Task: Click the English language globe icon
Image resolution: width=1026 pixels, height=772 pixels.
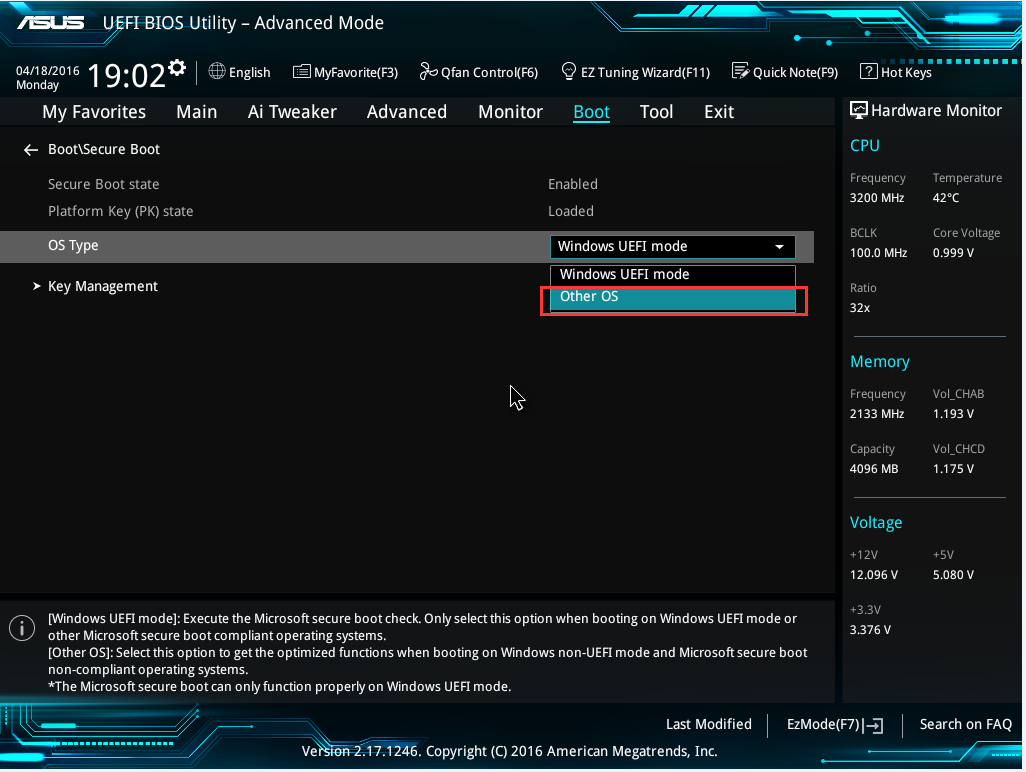Action: 217,72
